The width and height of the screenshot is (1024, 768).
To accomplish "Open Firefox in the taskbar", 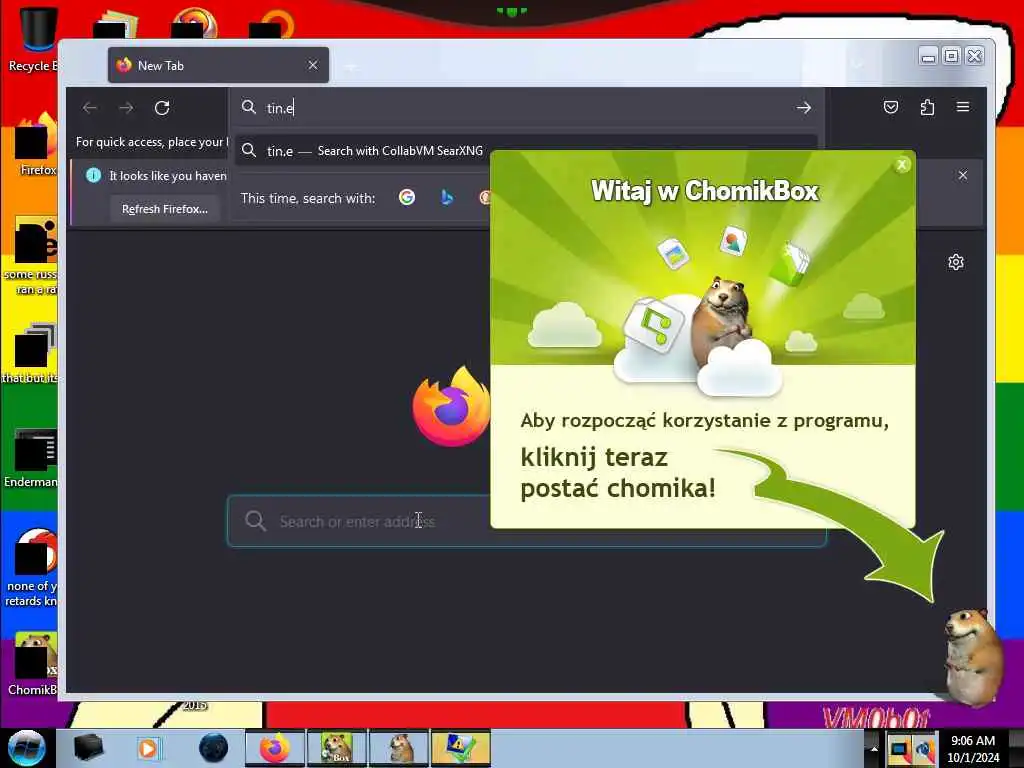I will pyautogui.click(x=275, y=748).
